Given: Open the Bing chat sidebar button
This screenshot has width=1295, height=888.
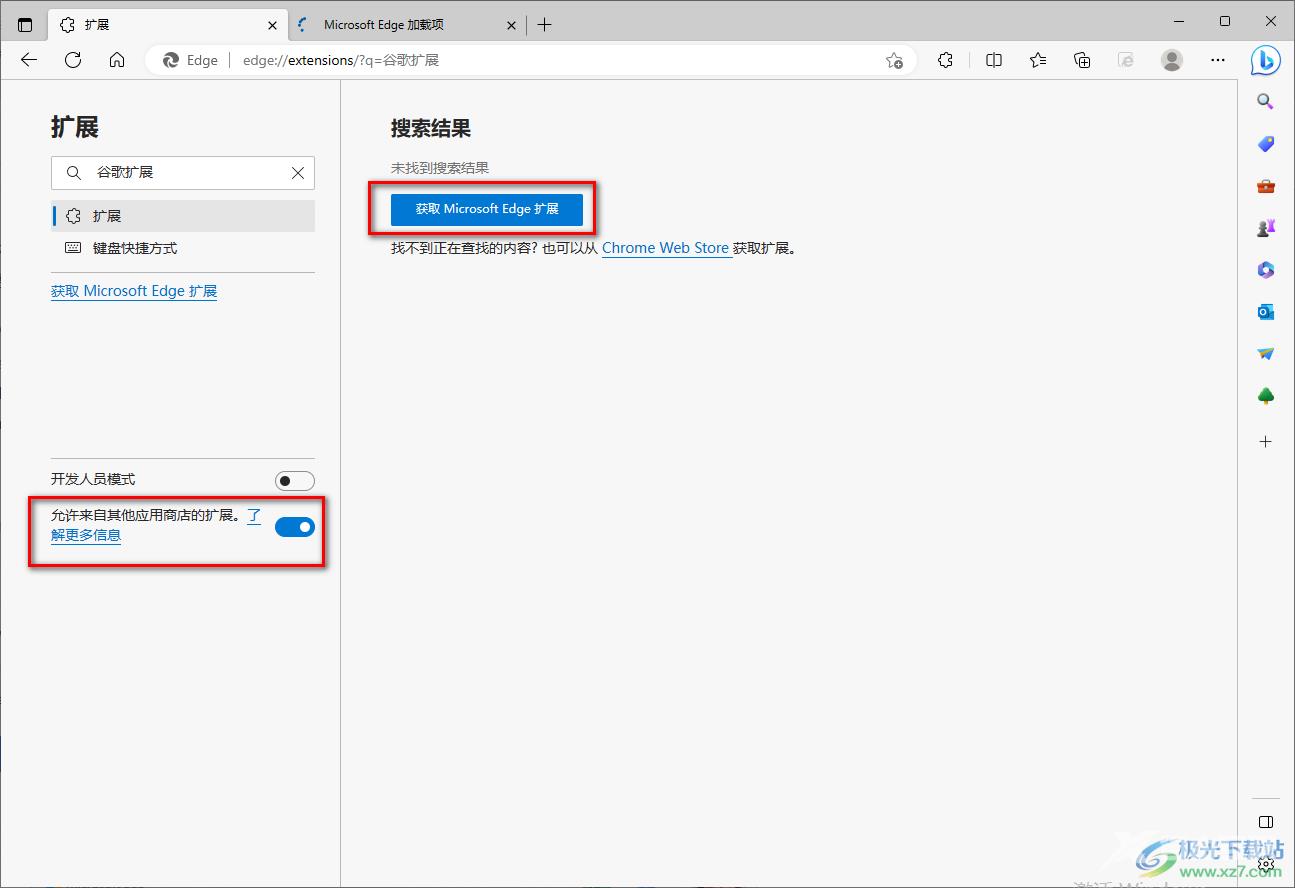Looking at the screenshot, I should coord(1266,60).
